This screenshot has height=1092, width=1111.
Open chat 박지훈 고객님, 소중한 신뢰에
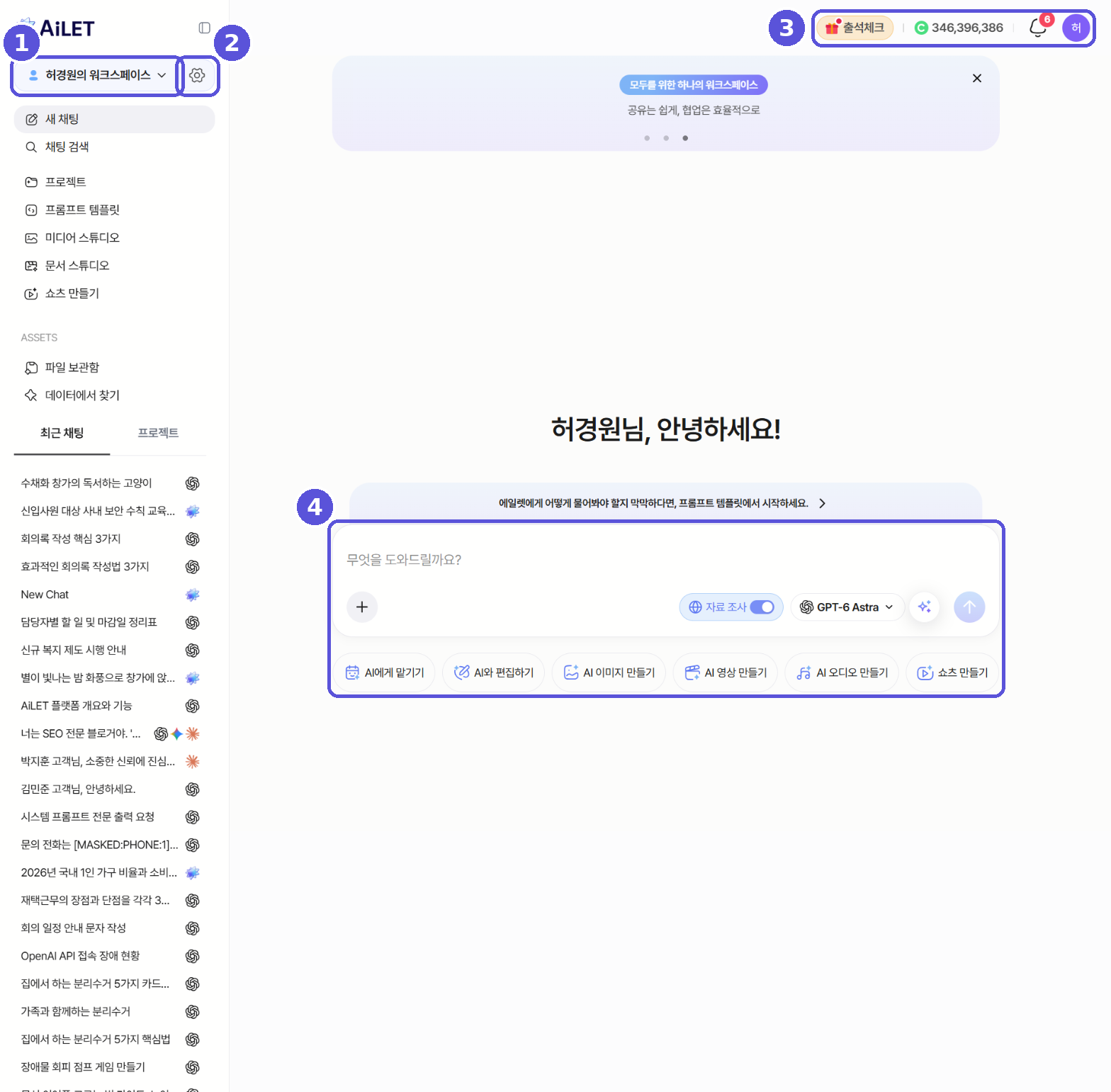(x=110, y=761)
